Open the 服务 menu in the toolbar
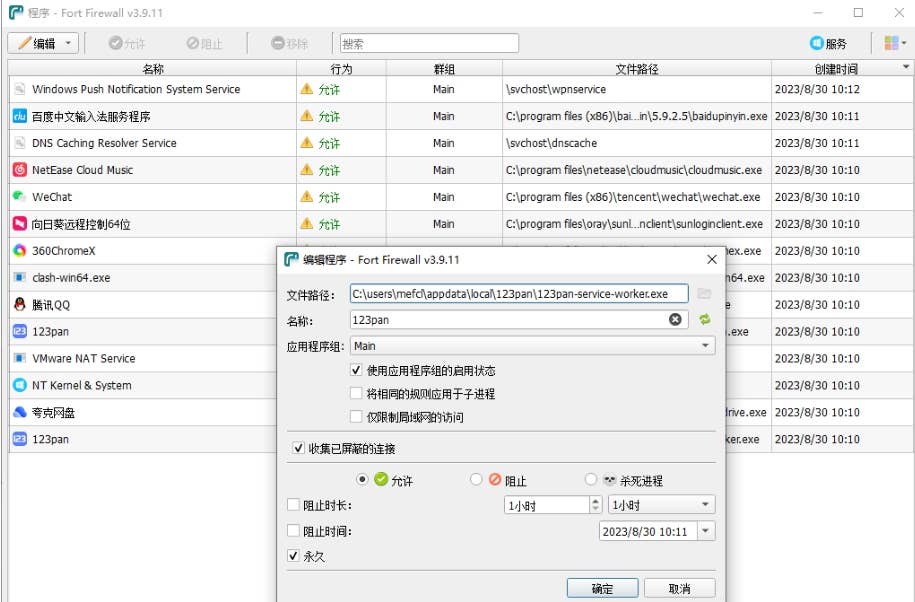The width and height of the screenshot is (915, 602). 828,43
